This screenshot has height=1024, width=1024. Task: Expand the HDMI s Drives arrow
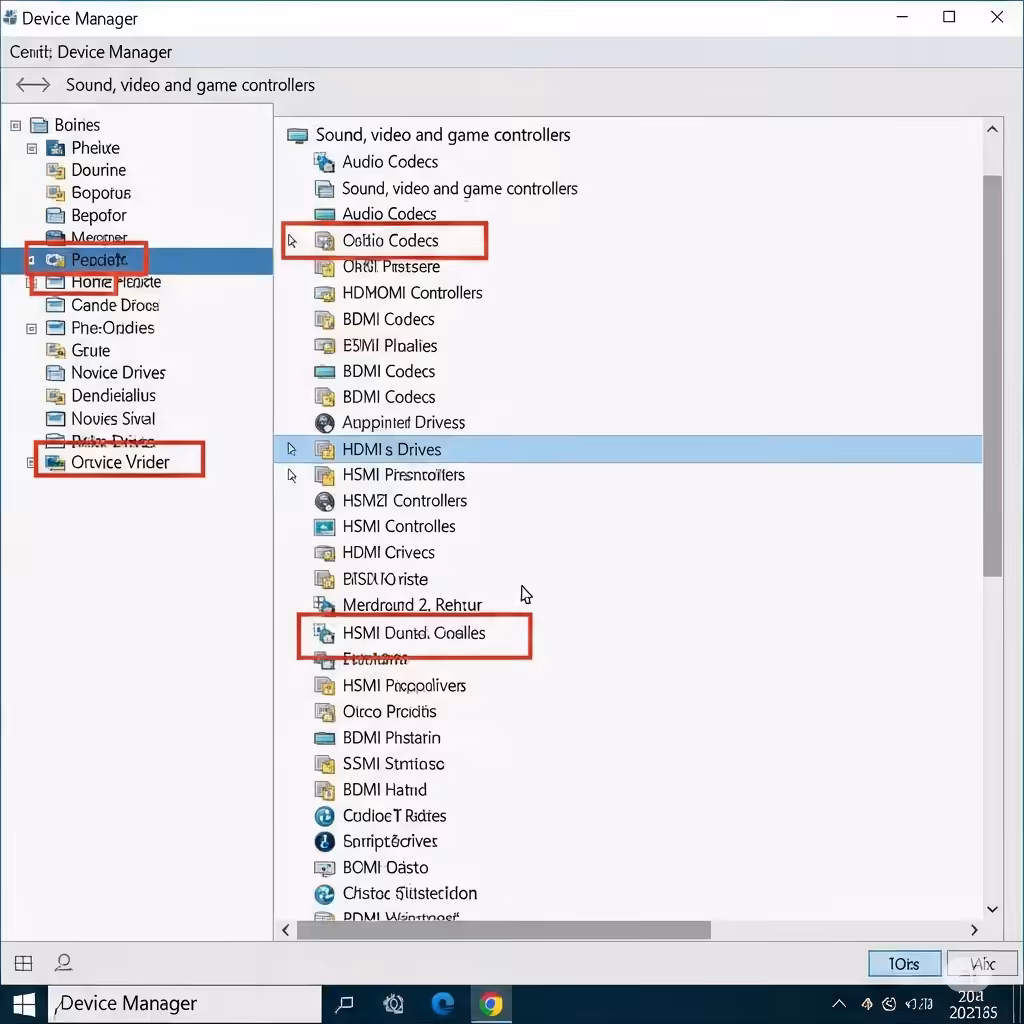[292, 449]
